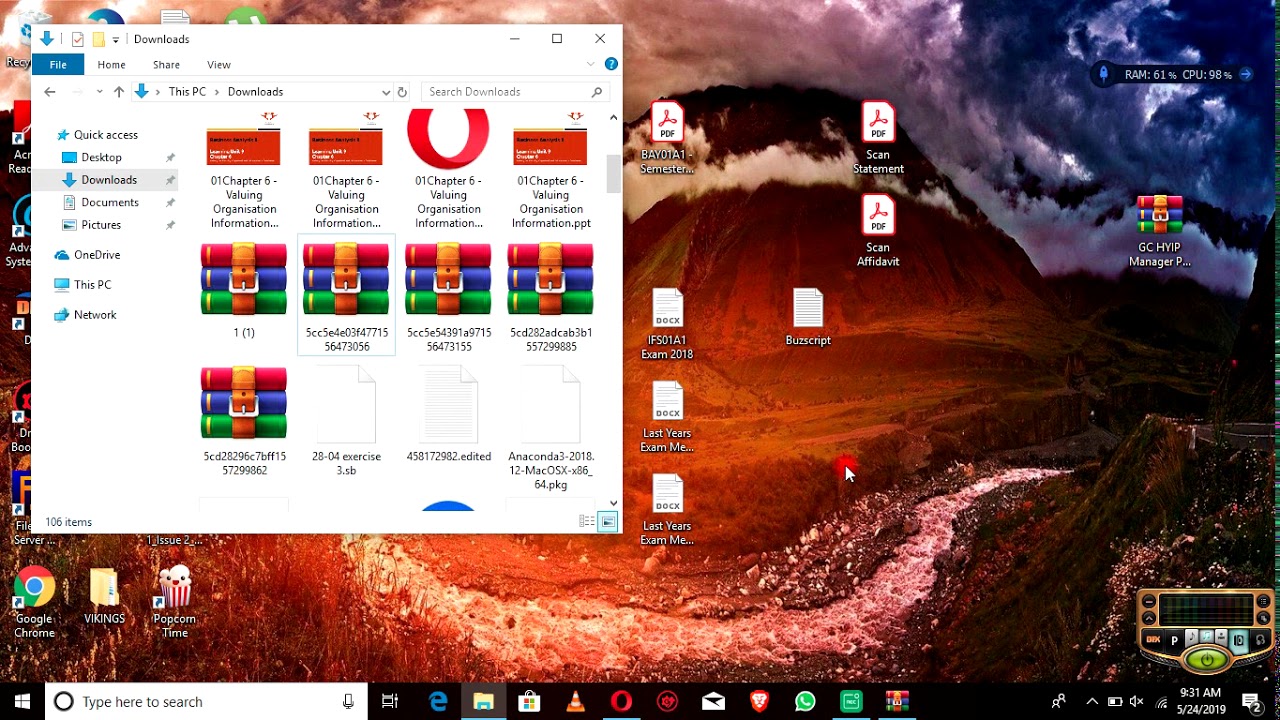1280x720 pixels.
Task: Select archive 5cc5e4e03f4771556473056
Action: [x=346, y=296]
